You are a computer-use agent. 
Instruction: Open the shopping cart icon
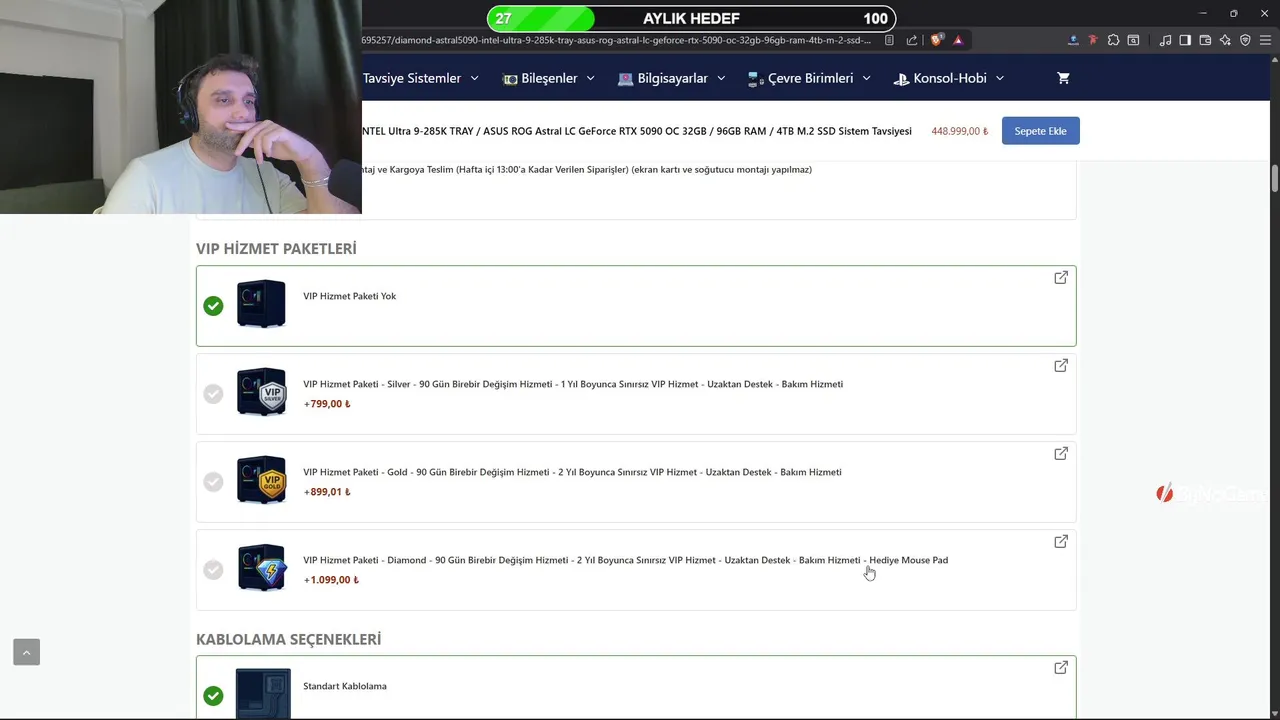point(1063,78)
